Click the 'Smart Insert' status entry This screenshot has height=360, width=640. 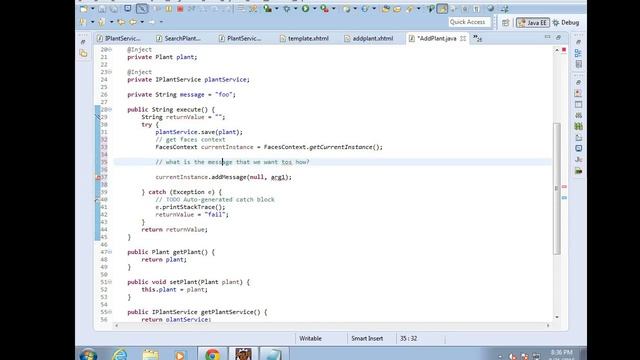point(367,338)
